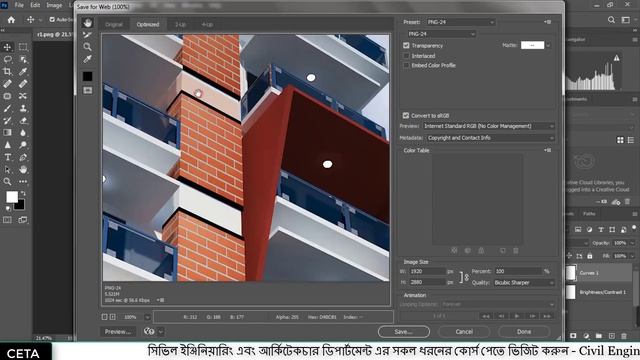This screenshot has height=360, width=640.
Task: Open the Color Table panel menu
Action: [548, 150]
